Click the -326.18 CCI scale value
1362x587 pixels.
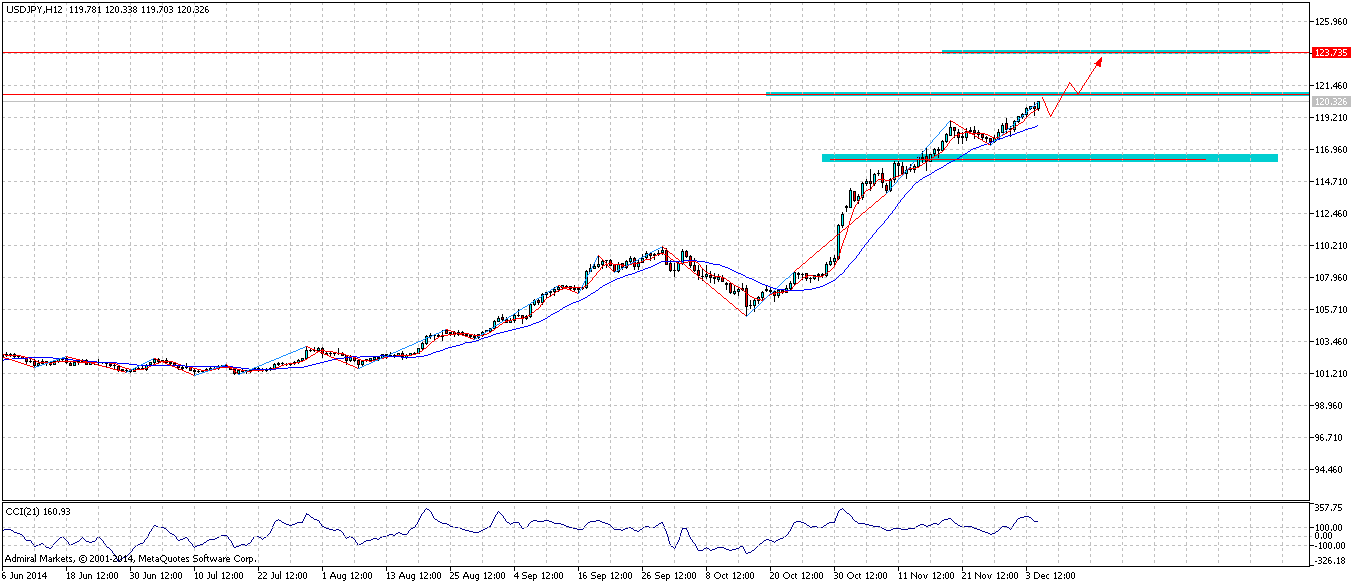1331,562
